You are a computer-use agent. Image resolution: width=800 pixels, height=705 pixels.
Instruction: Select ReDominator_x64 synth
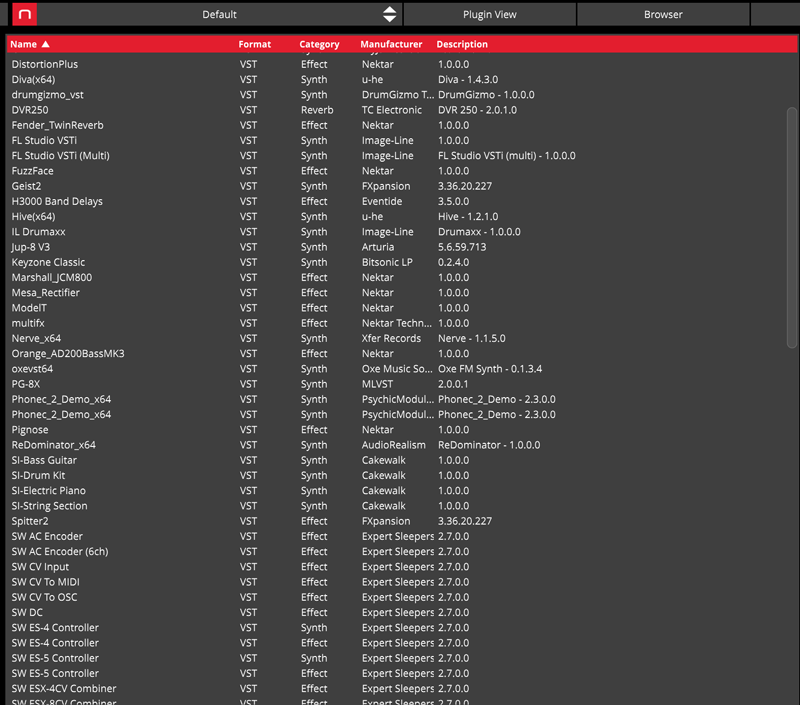(x=402, y=445)
